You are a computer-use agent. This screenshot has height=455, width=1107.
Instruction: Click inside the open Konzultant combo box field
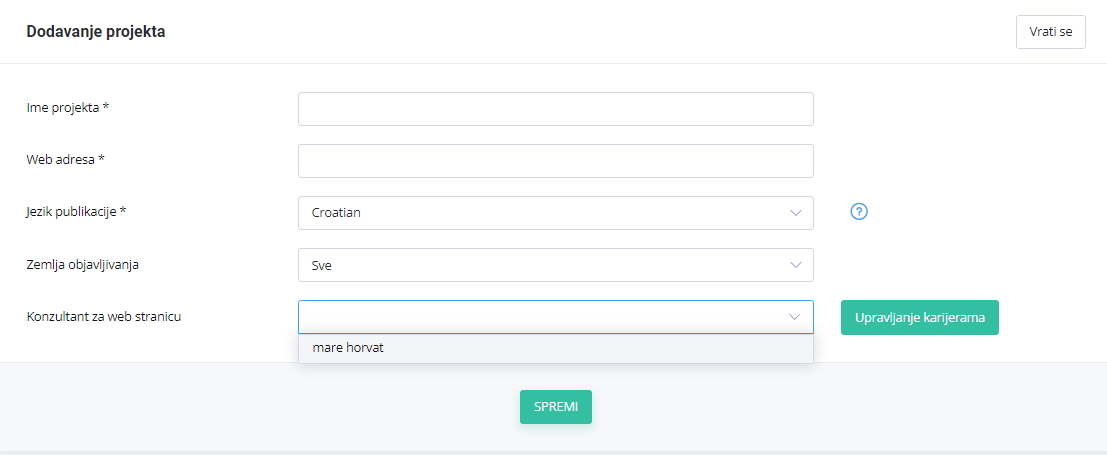click(x=540, y=317)
